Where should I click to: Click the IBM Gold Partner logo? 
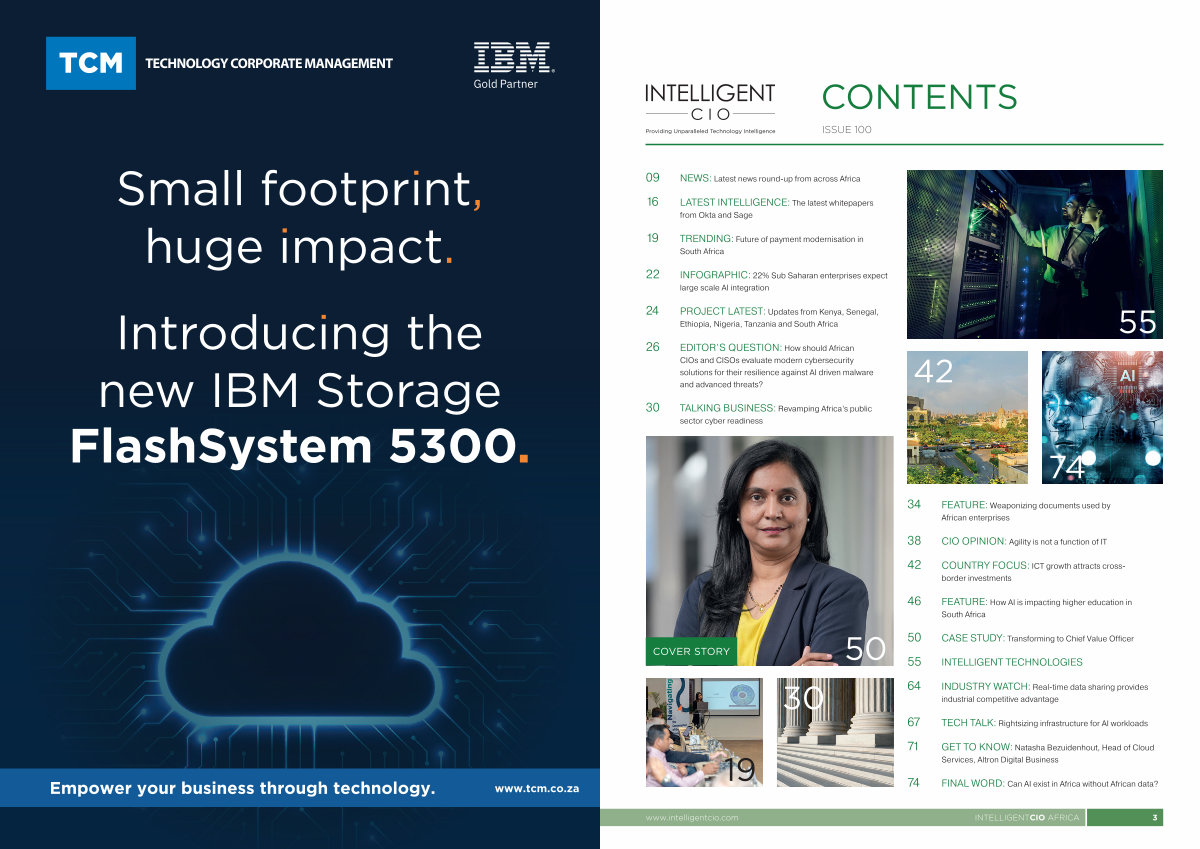(x=513, y=66)
